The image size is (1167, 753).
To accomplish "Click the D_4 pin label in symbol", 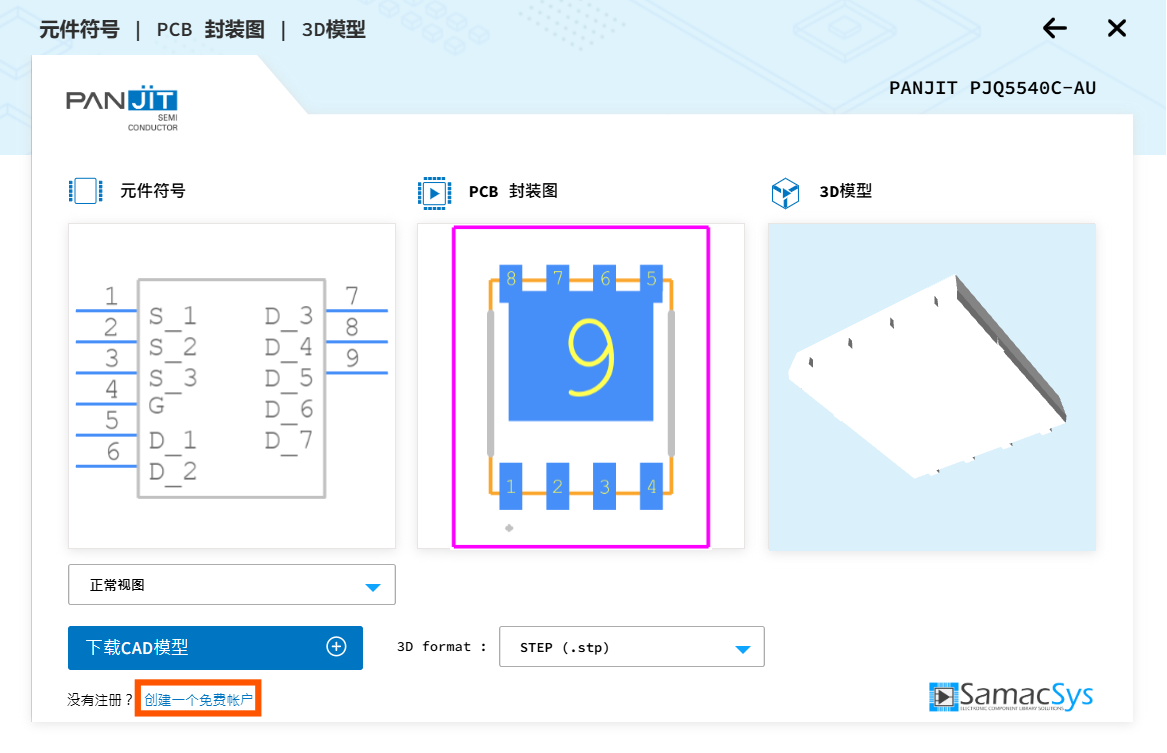I will click(x=289, y=348).
